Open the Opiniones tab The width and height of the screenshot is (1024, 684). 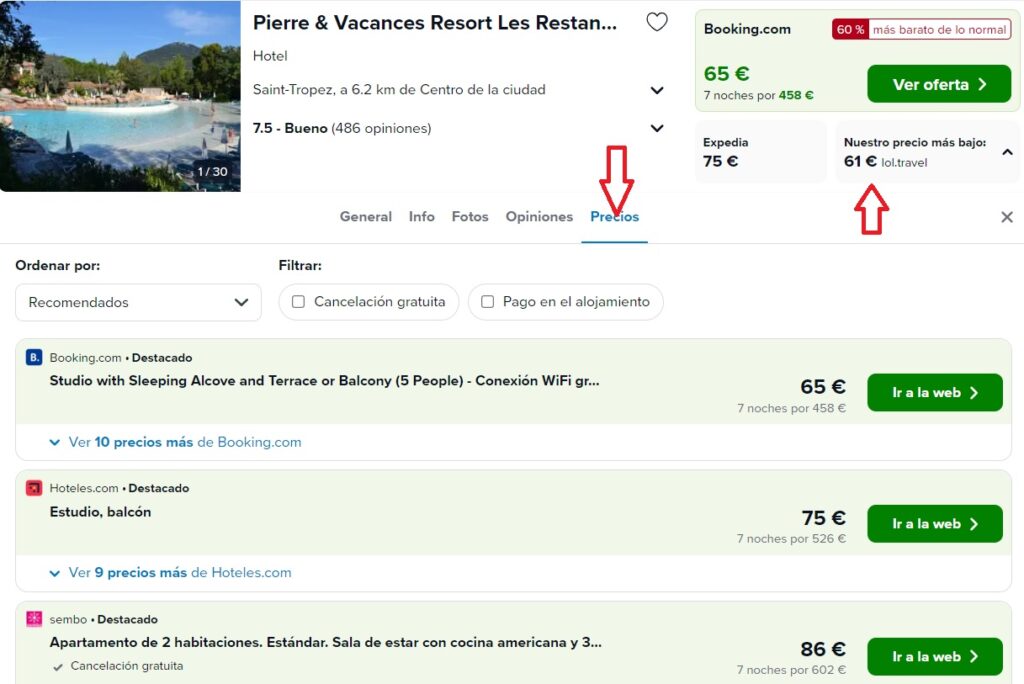click(x=539, y=217)
